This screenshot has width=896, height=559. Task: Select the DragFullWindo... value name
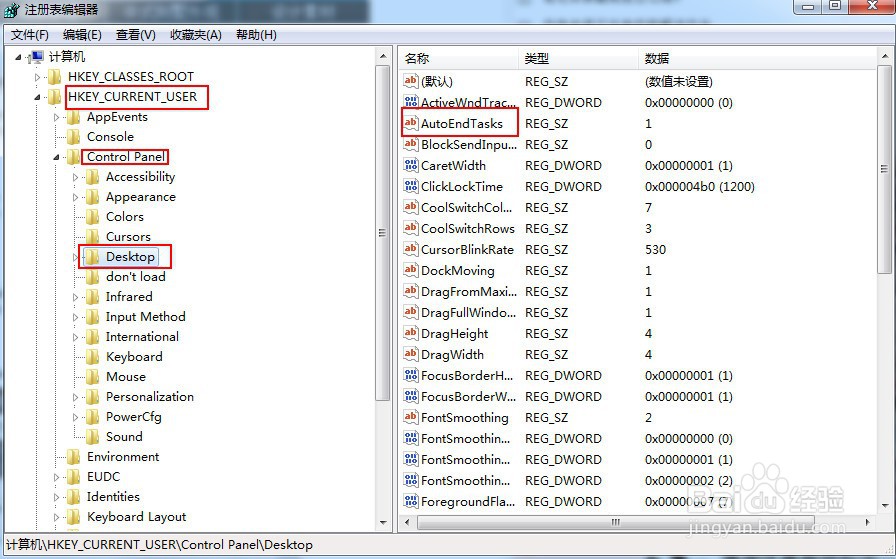tap(468, 313)
